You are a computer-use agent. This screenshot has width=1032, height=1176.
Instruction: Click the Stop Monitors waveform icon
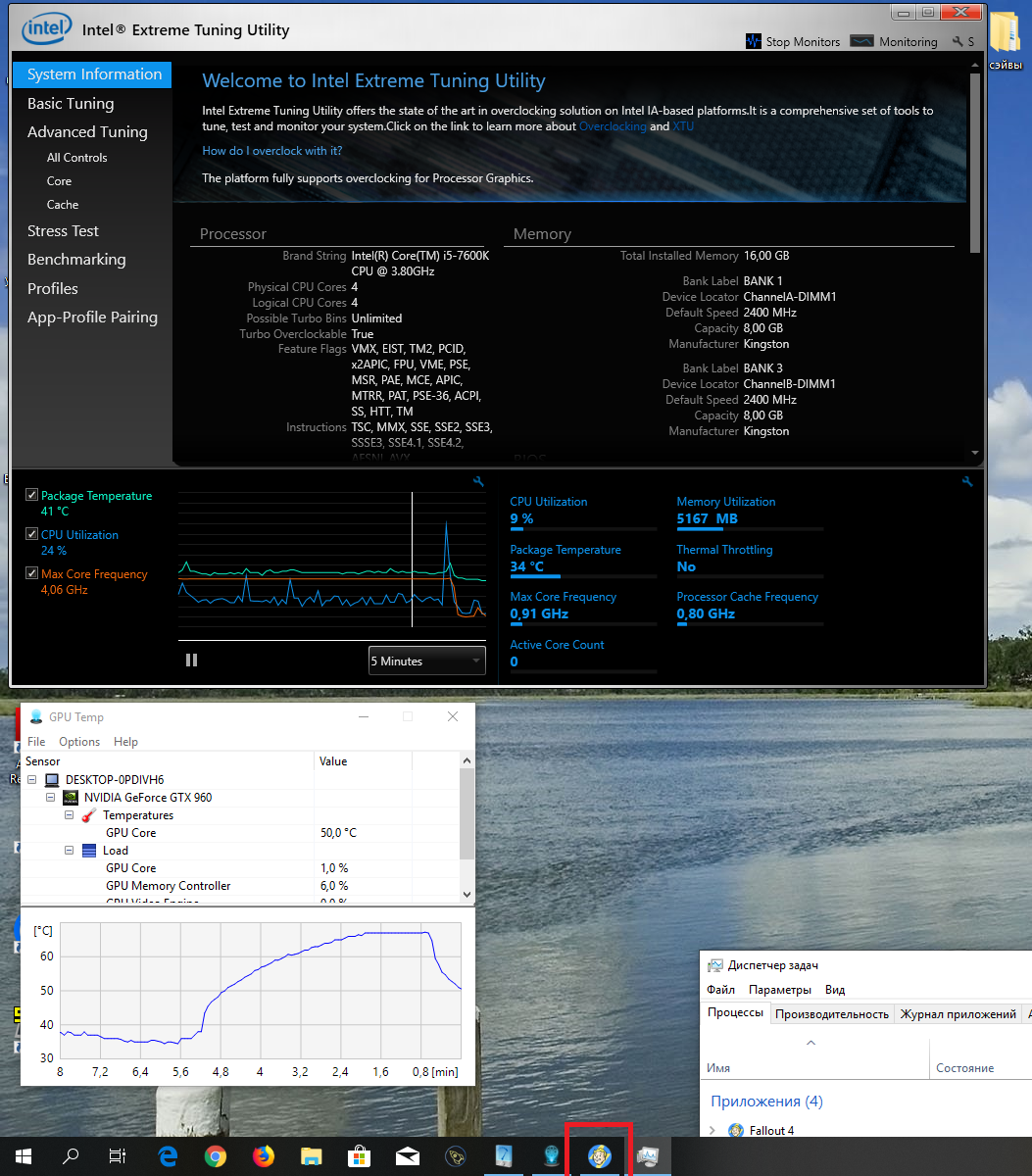tap(753, 41)
